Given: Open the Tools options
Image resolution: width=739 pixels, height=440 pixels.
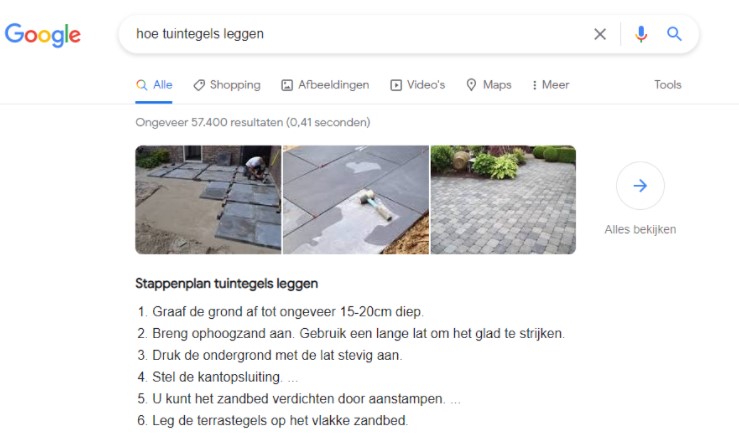Looking at the screenshot, I should tap(667, 85).
